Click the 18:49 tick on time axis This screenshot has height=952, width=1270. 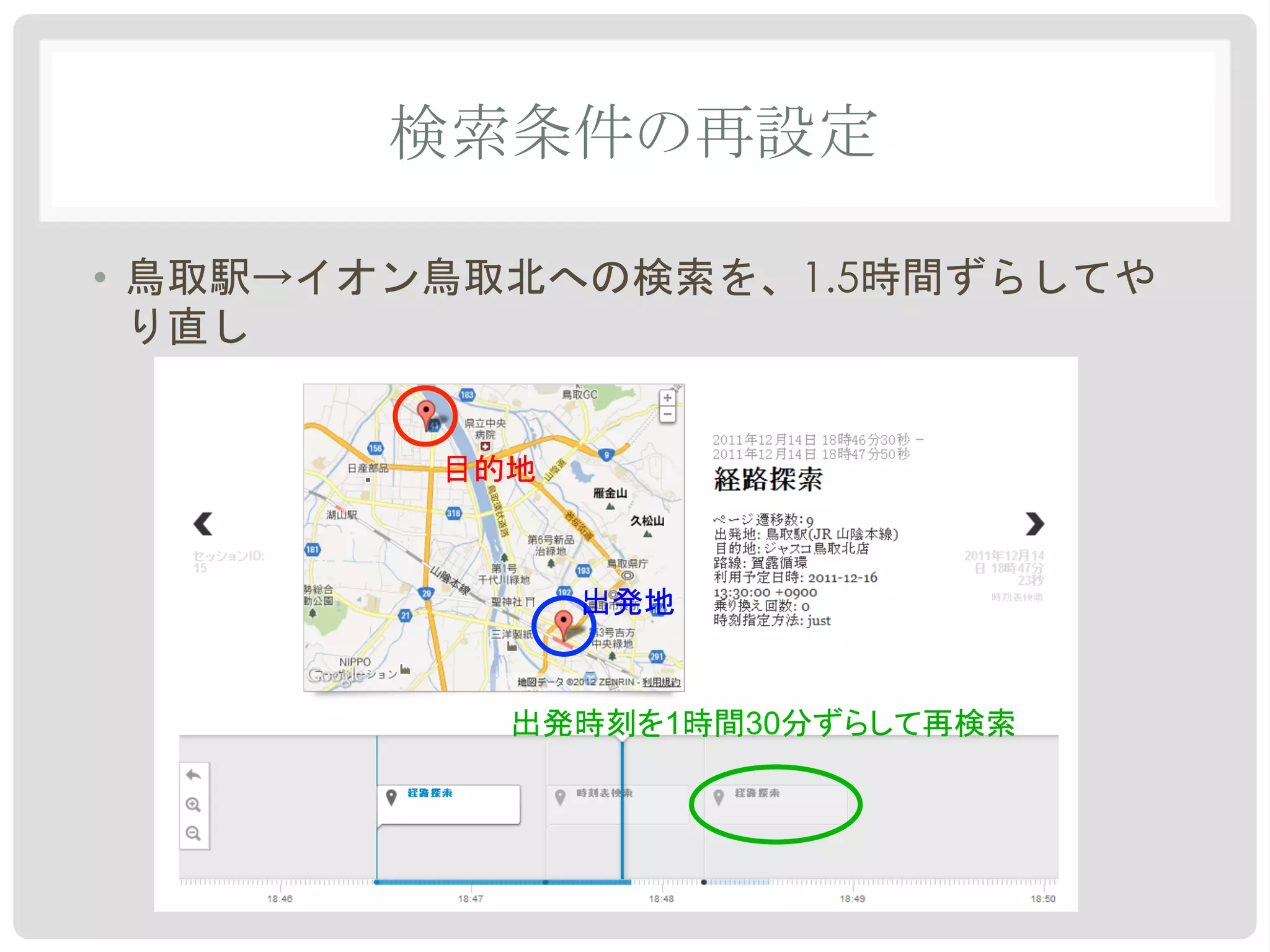point(852,898)
